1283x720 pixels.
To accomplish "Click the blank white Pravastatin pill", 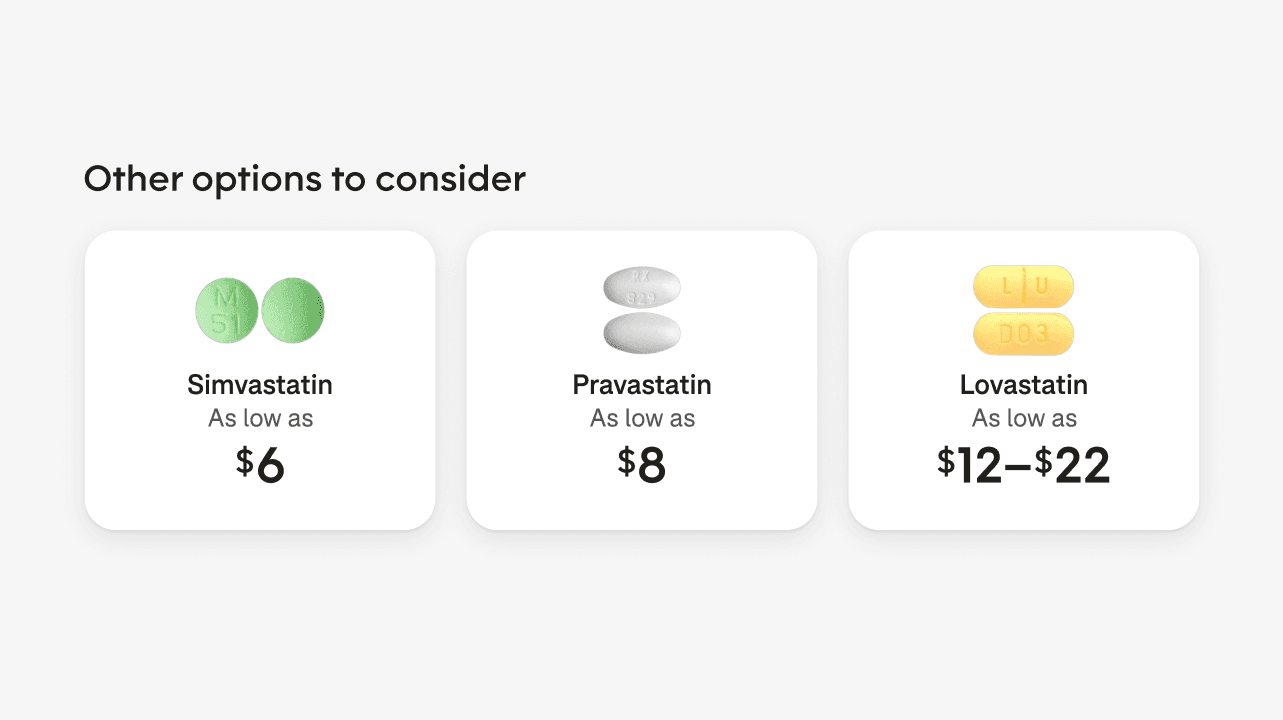I will [642, 332].
